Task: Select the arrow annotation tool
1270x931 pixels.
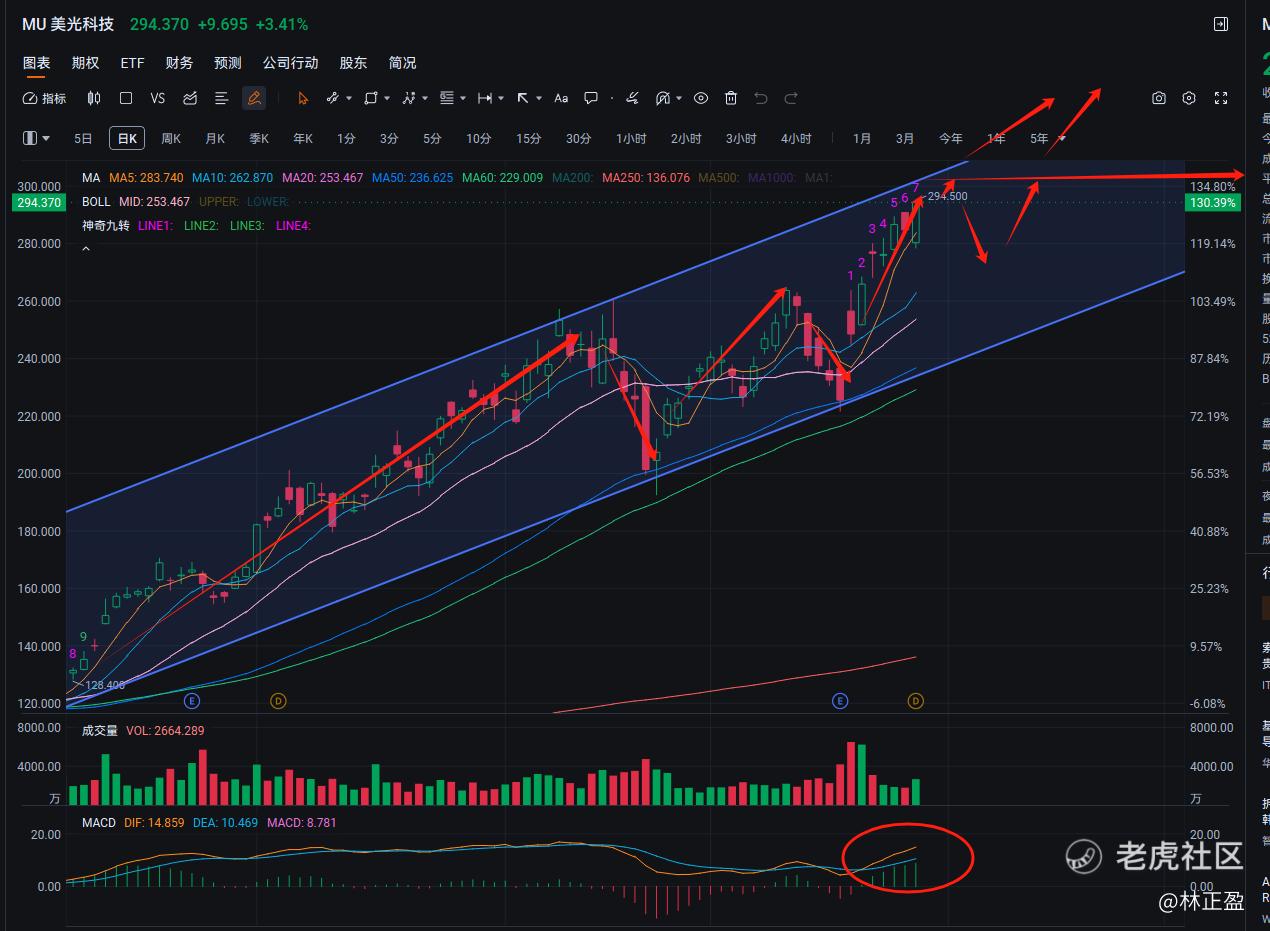Action: tap(523, 98)
